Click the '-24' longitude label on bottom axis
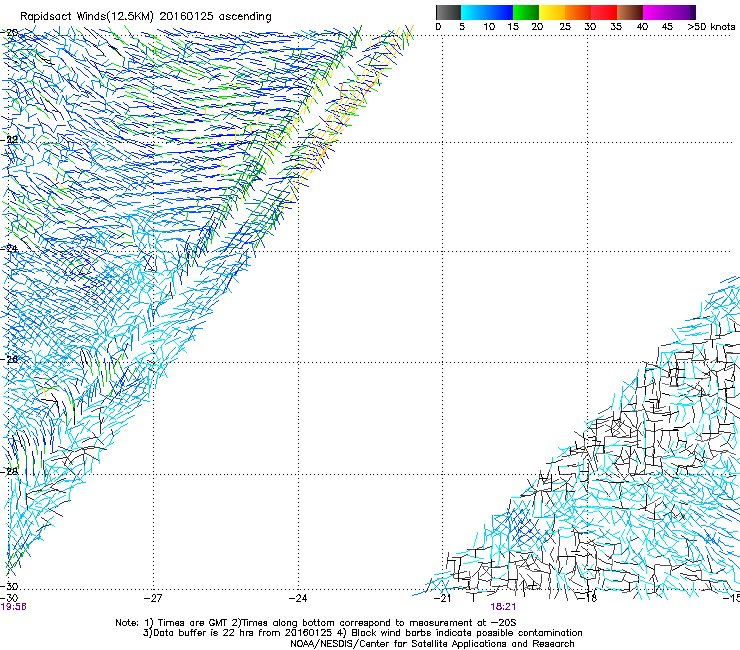The width and height of the screenshot is (740, 650). [298, 598]
